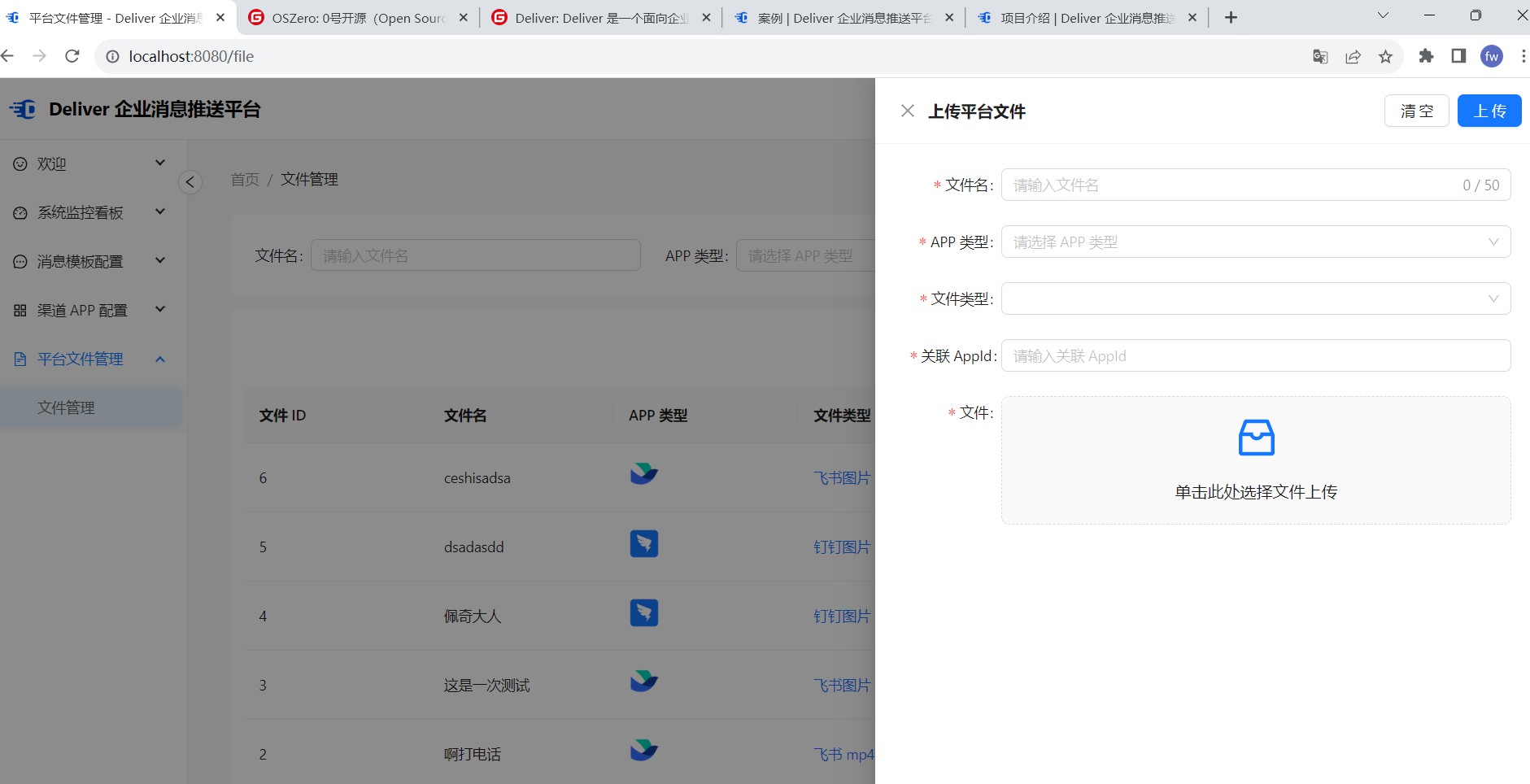The height and width of the screenshot is (784, 1530).
Task: Open a new browser tab
Action: coord(1231,17)
